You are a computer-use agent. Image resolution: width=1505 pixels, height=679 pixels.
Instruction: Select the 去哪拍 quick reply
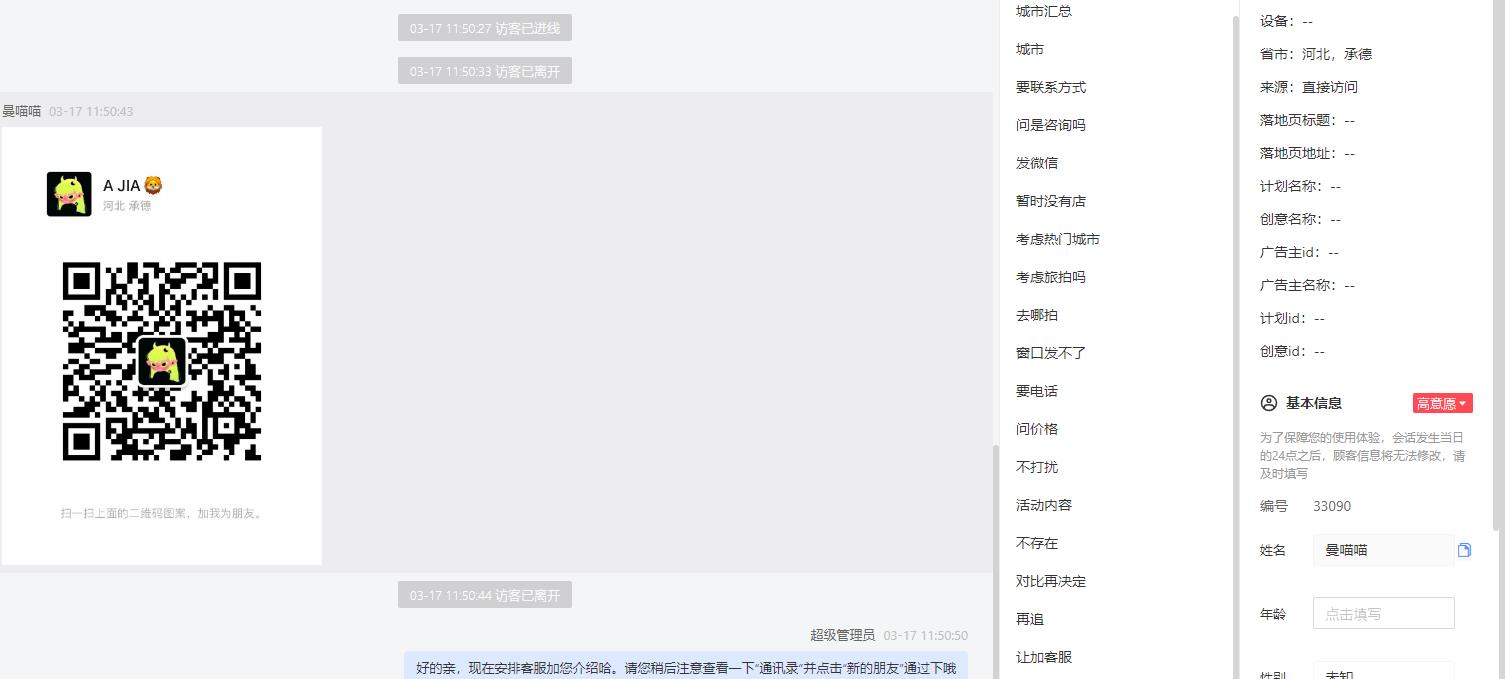point(1037,315)
